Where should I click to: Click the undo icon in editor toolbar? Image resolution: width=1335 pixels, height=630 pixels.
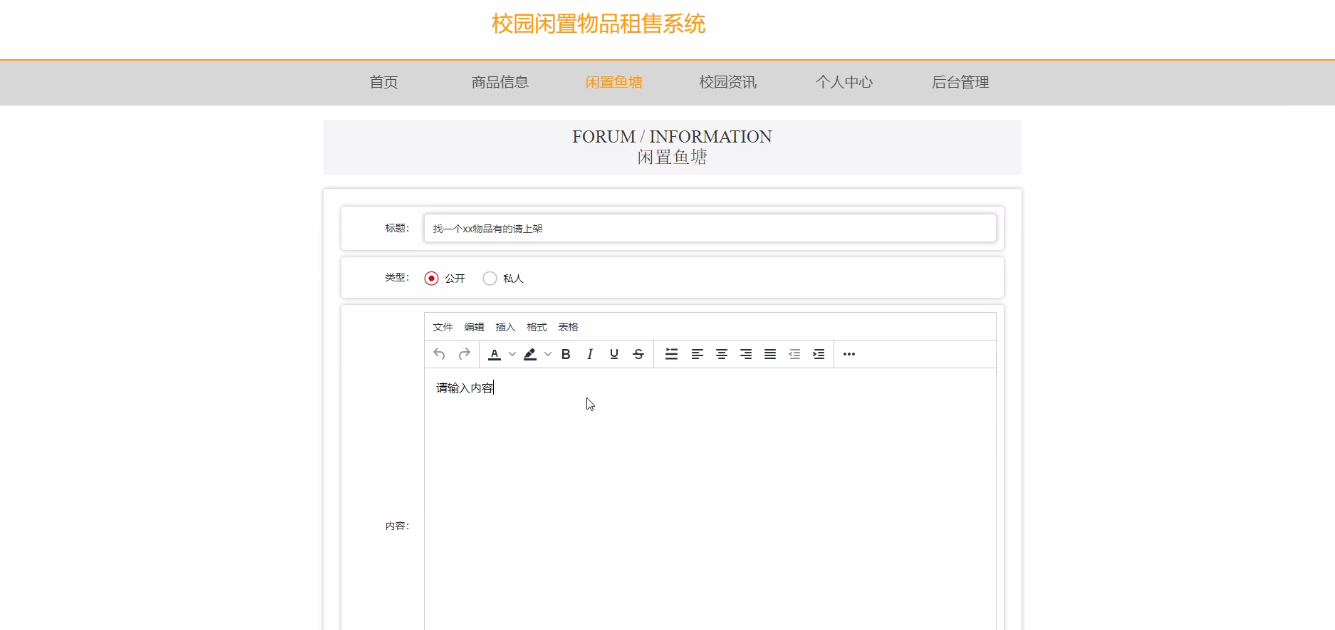click(x=439, y=354)
